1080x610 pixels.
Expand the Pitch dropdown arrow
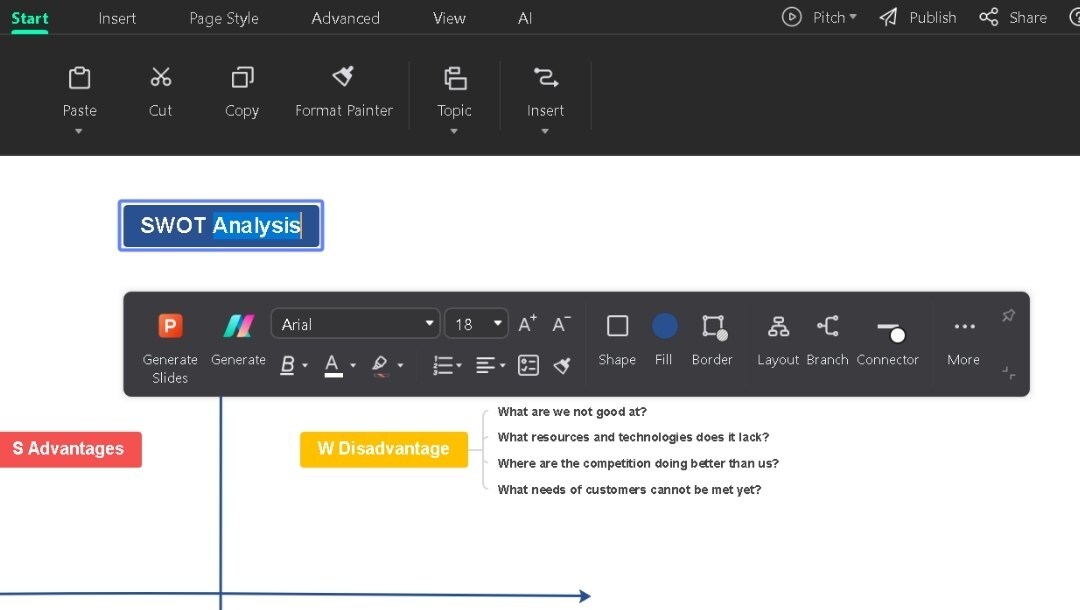(x=853, y=17)
